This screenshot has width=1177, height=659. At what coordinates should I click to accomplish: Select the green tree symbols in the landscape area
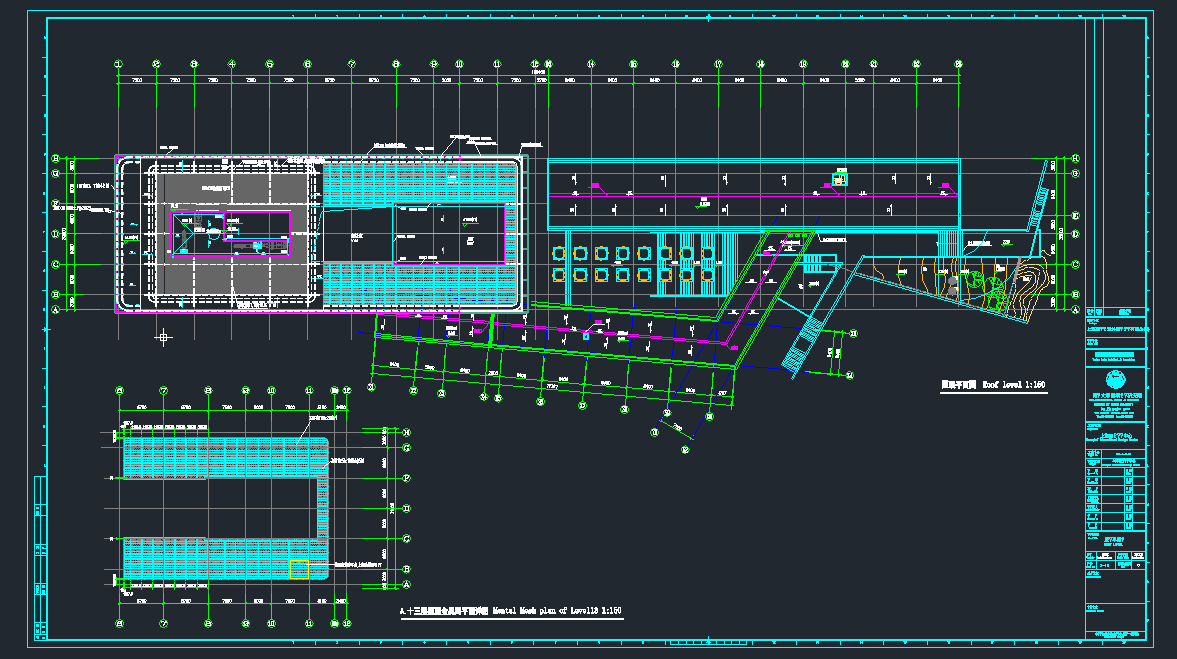994,290
